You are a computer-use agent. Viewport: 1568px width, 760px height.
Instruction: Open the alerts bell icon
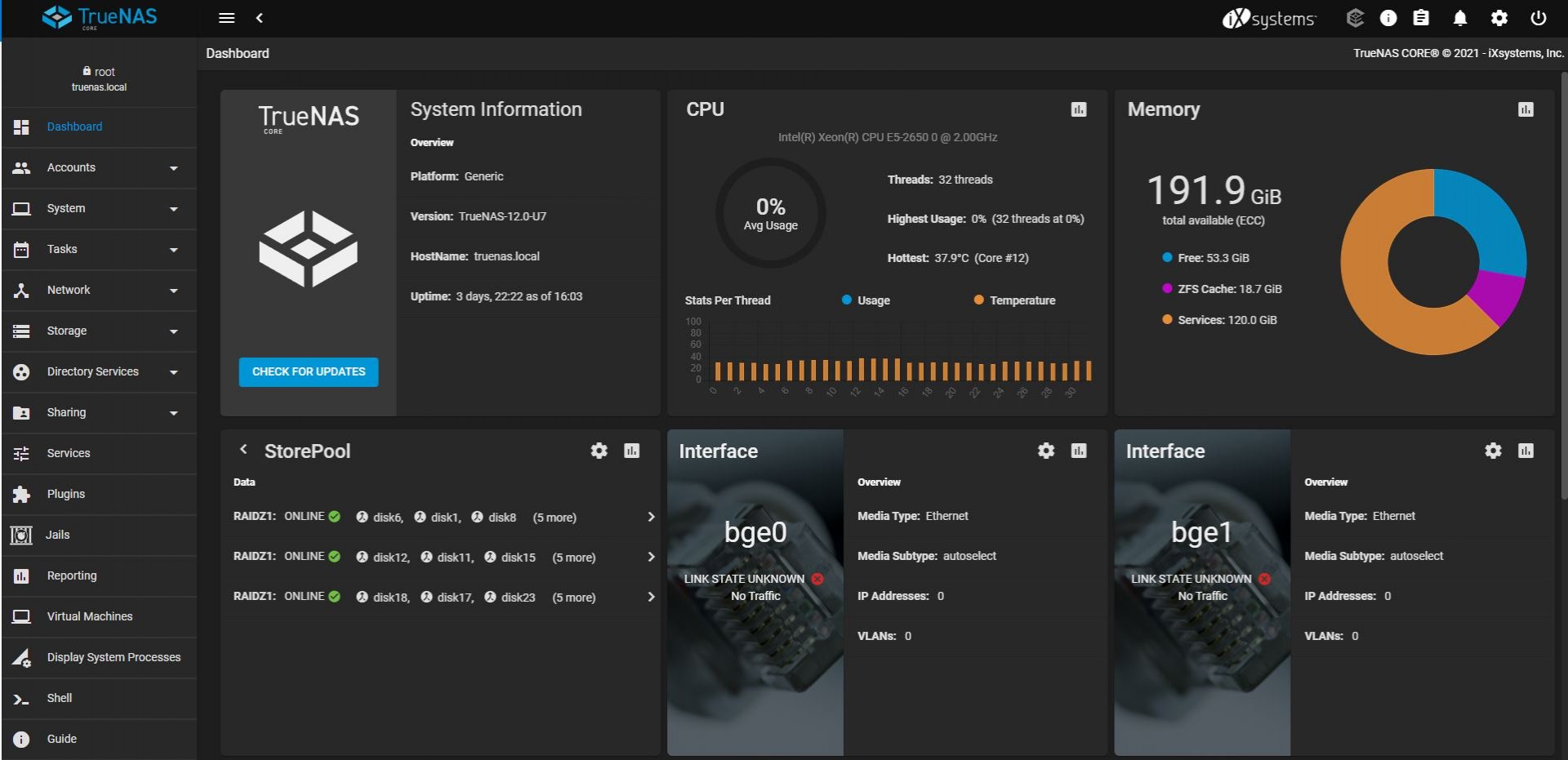(x=1460, y=18)
